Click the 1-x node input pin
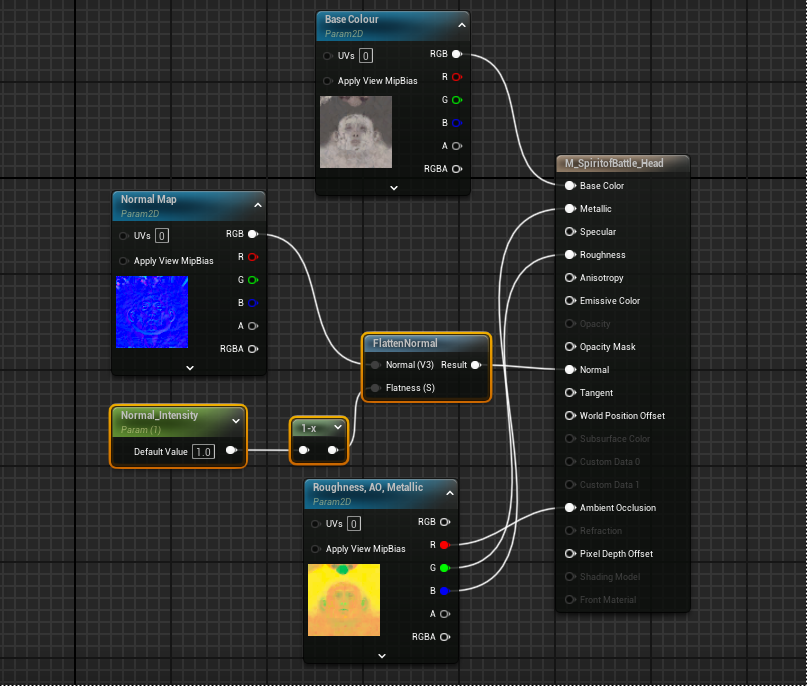Viewport: 807px width, 686px height. pos(304,450)
